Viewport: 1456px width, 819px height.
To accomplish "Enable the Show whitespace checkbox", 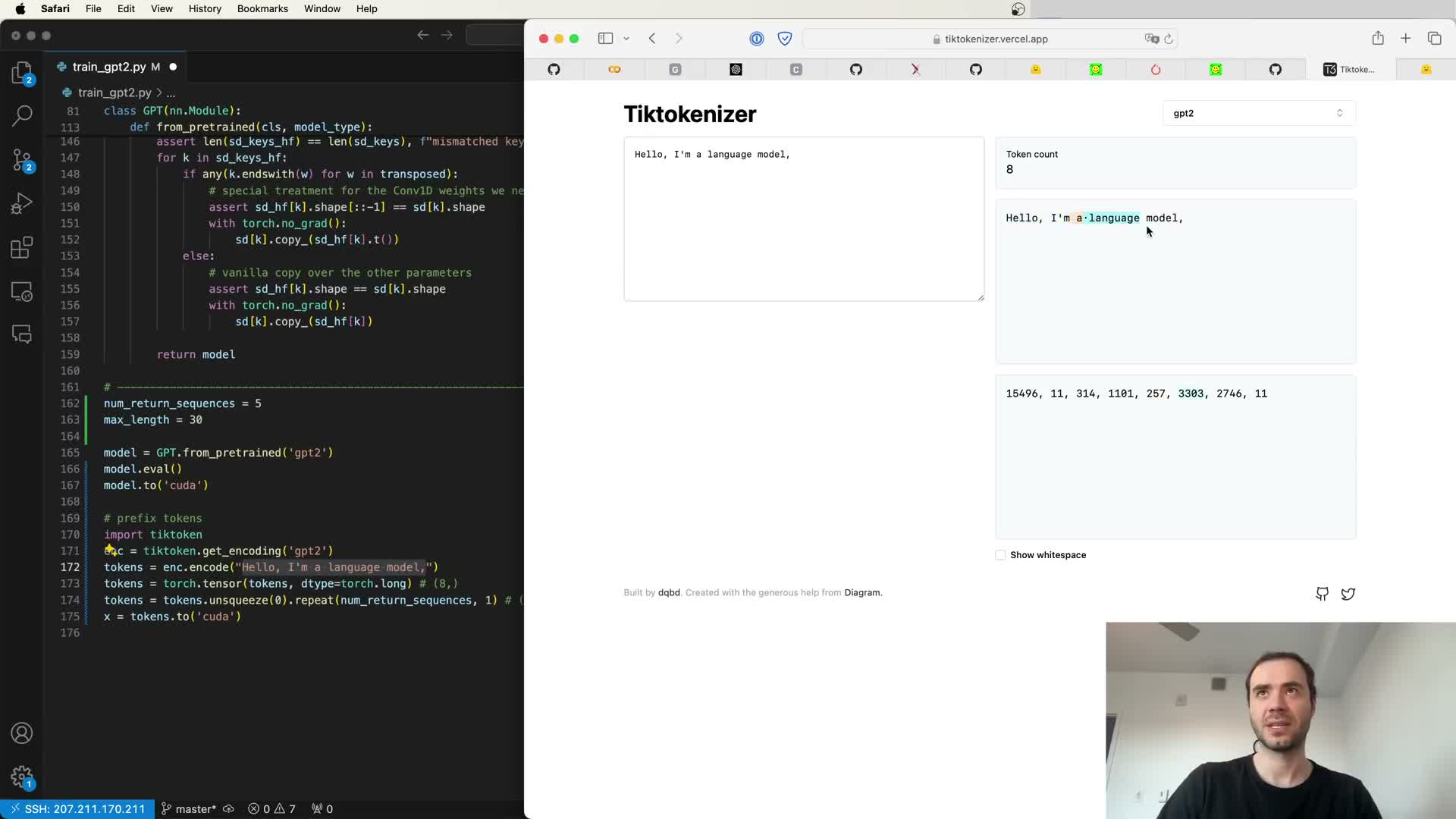I will click(1000, 555).
